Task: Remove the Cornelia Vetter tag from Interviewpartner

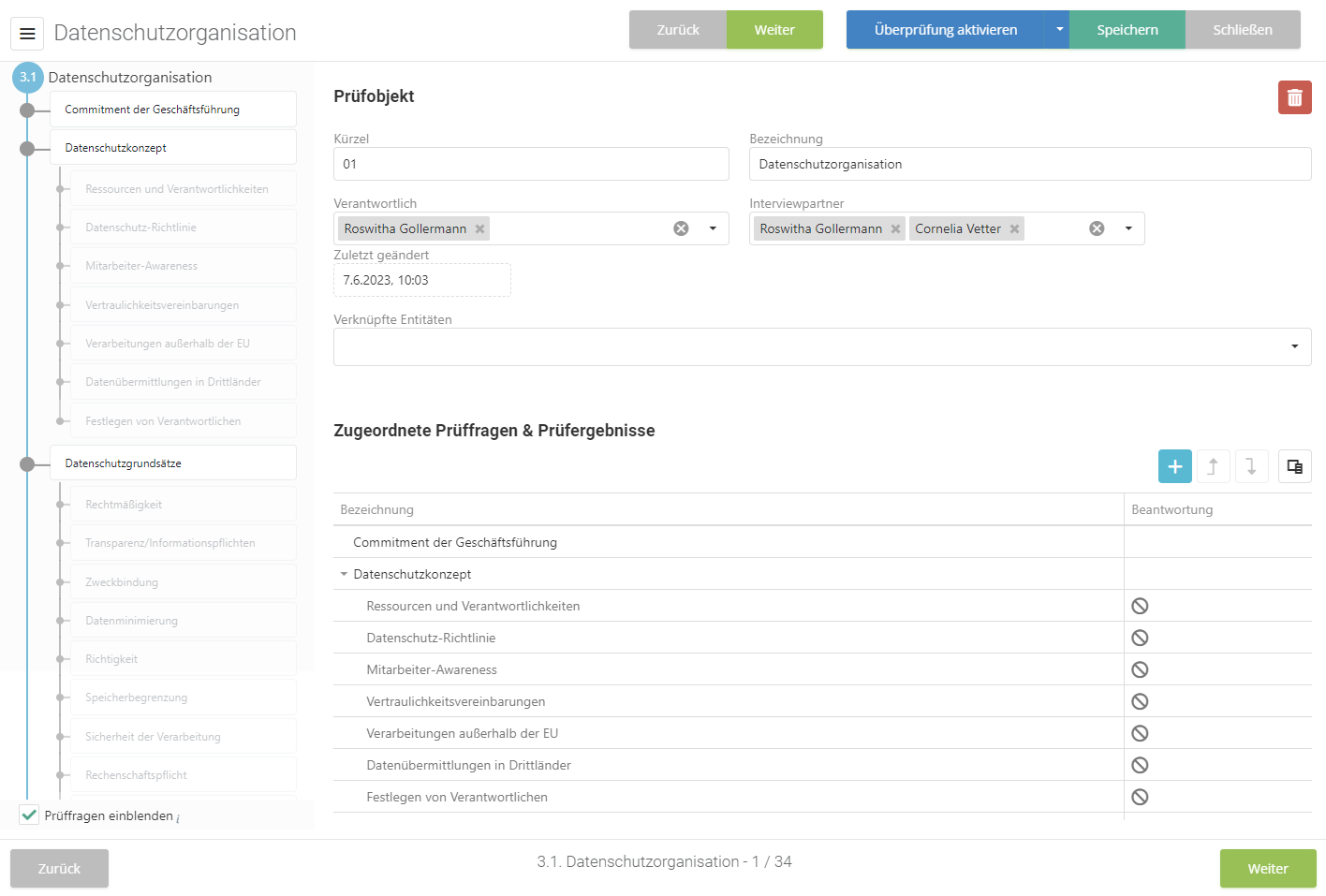Action: pos(1014,229)
